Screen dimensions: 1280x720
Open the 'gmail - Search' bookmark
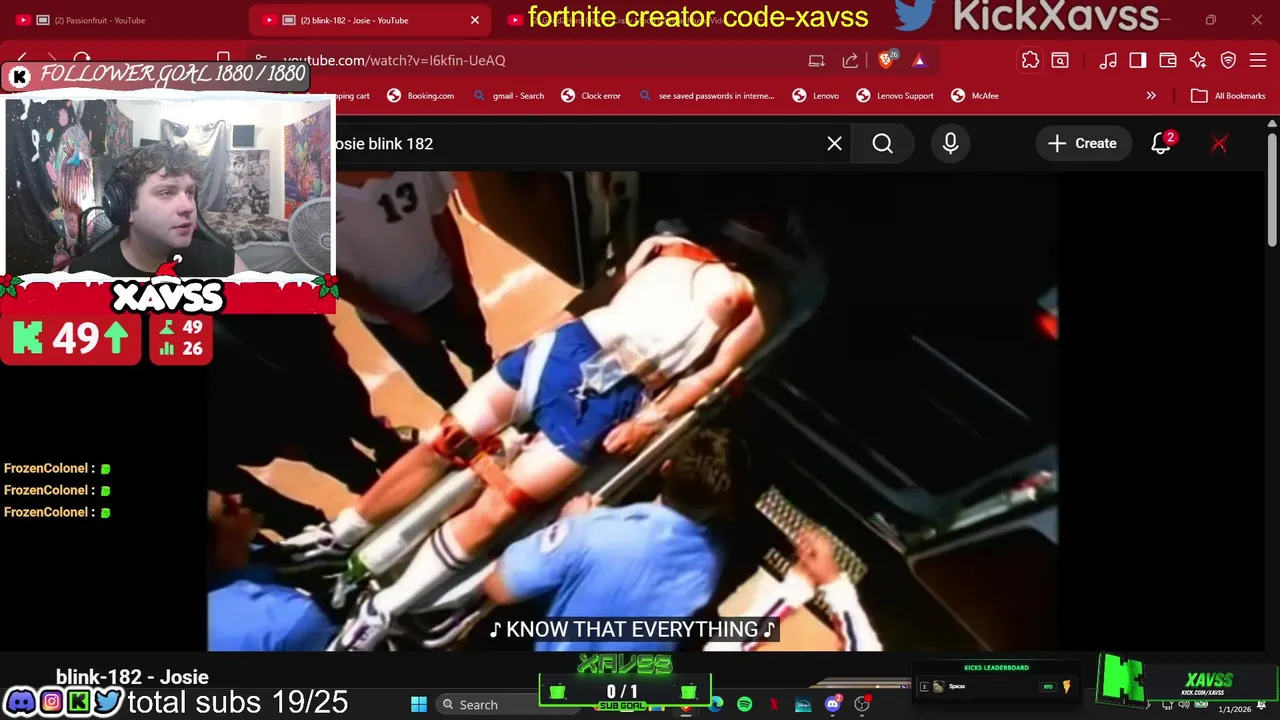(509, 96)
